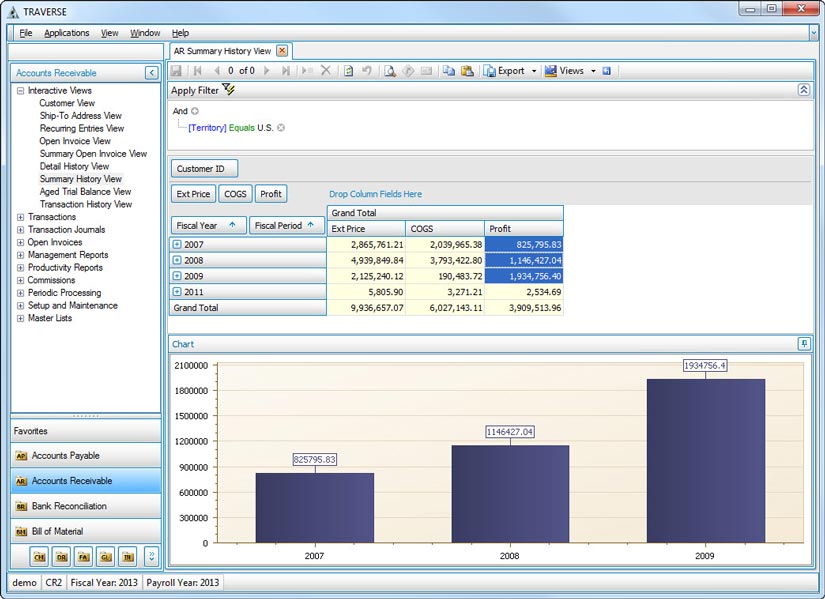Go to next record arrow
The image size is (825, 599).
coord(266,71)
